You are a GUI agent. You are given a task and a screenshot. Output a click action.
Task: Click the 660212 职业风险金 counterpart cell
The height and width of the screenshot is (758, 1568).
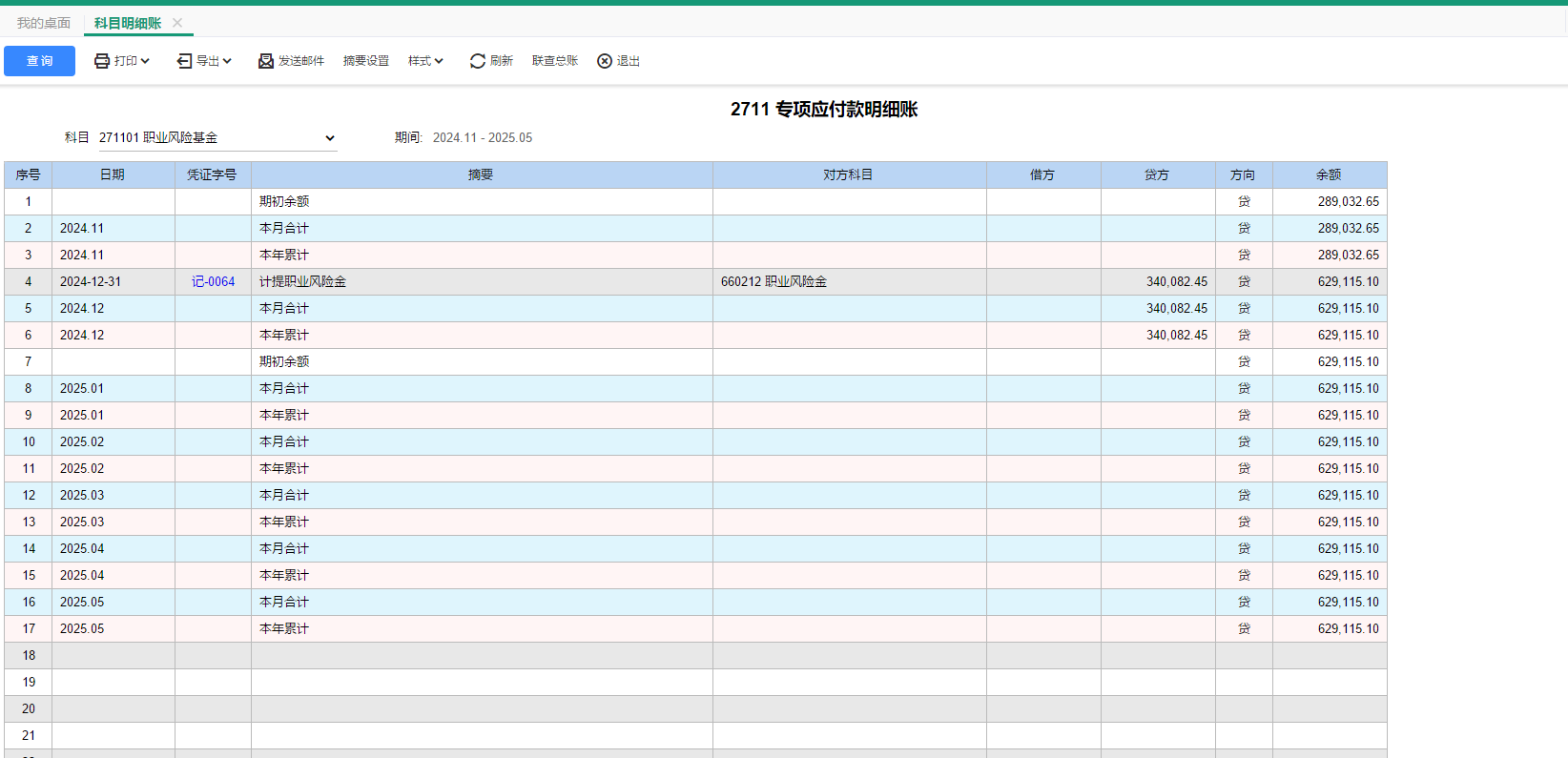[x=774, y=282]
